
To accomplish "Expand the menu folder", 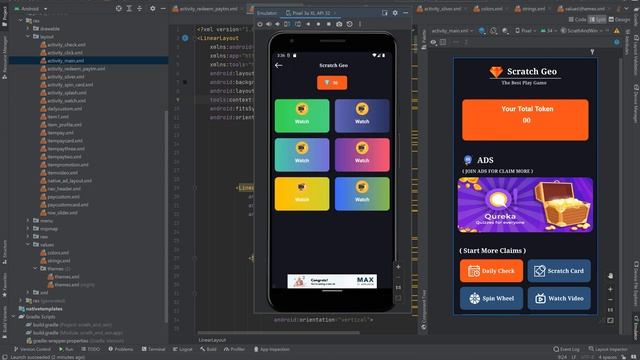I will click(x=29, y=220).
